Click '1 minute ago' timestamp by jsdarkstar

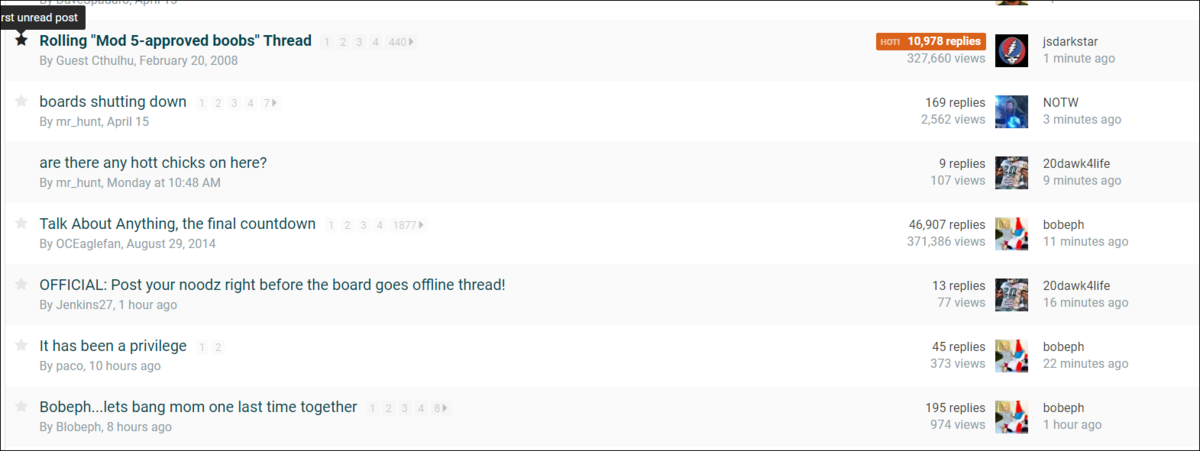point(1079,59)
